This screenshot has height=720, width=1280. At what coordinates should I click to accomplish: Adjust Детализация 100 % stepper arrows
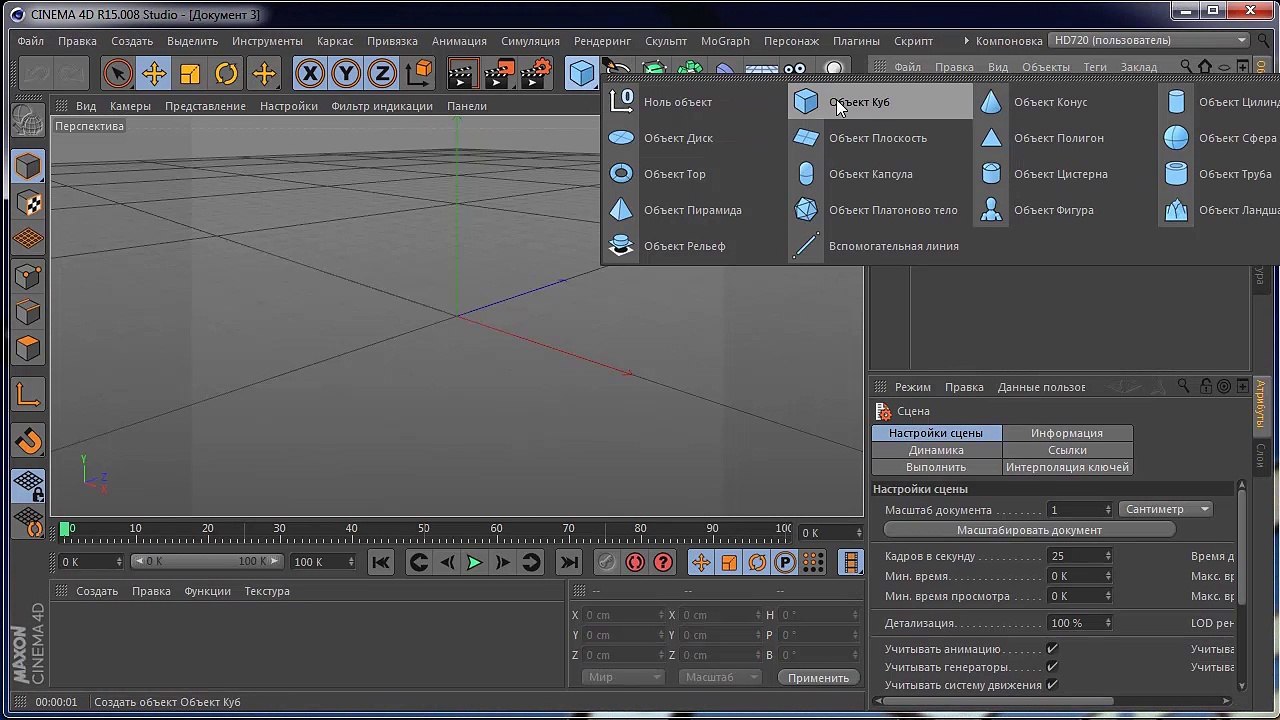pyautogui.click(x=1108, y=623)
